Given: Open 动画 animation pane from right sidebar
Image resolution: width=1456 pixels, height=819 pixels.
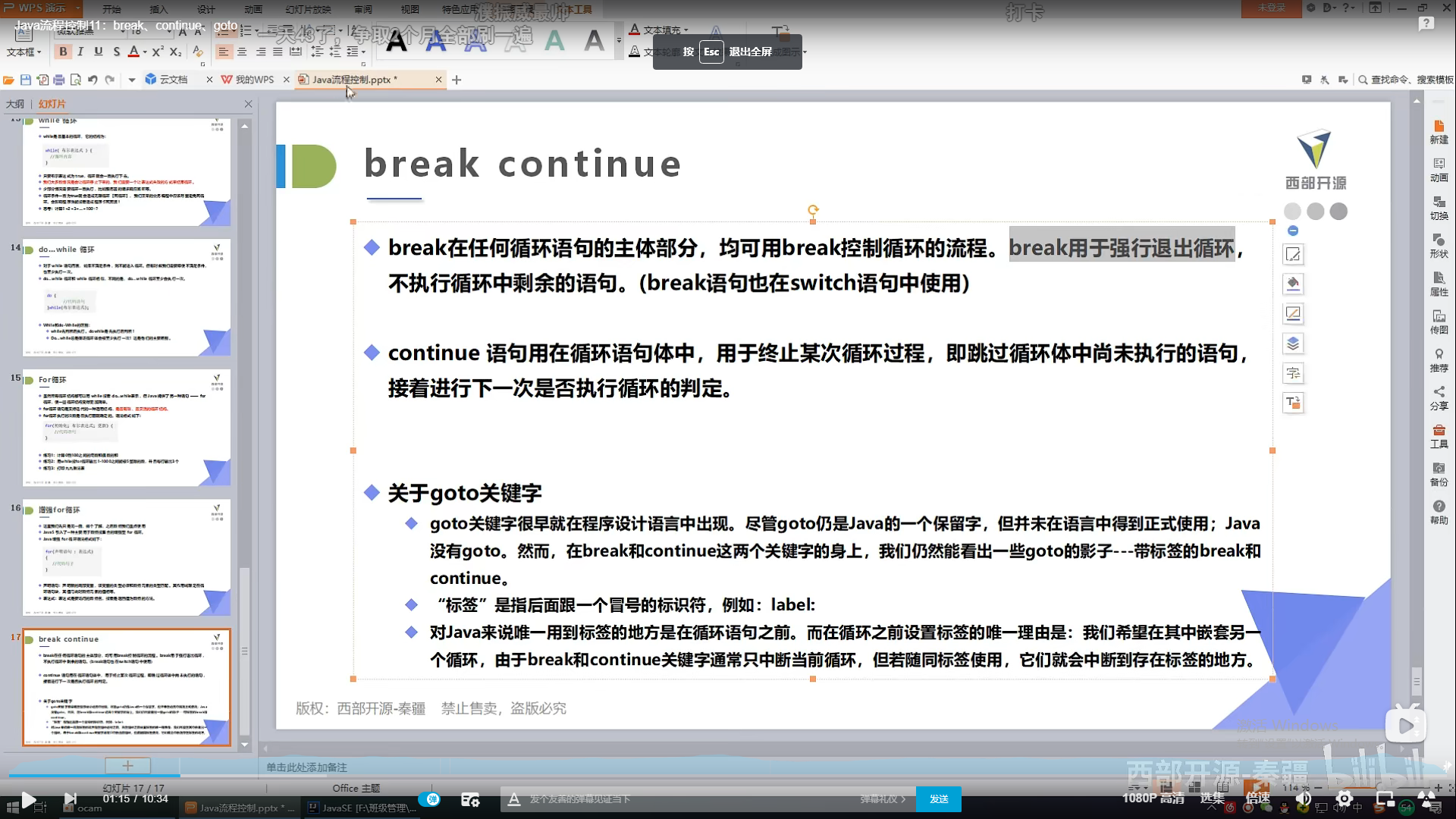Looking at the screenshot, I should (1439, 170).
